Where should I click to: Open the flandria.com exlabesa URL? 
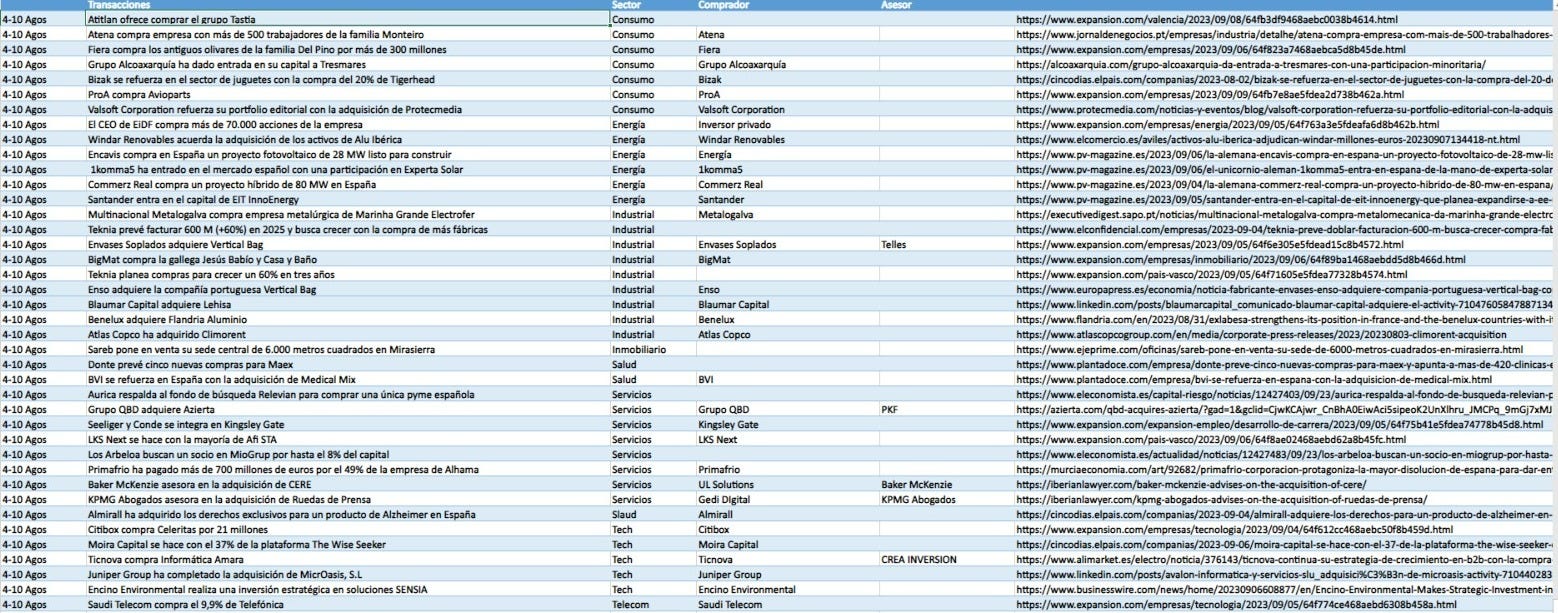[x=1285, y=319]
